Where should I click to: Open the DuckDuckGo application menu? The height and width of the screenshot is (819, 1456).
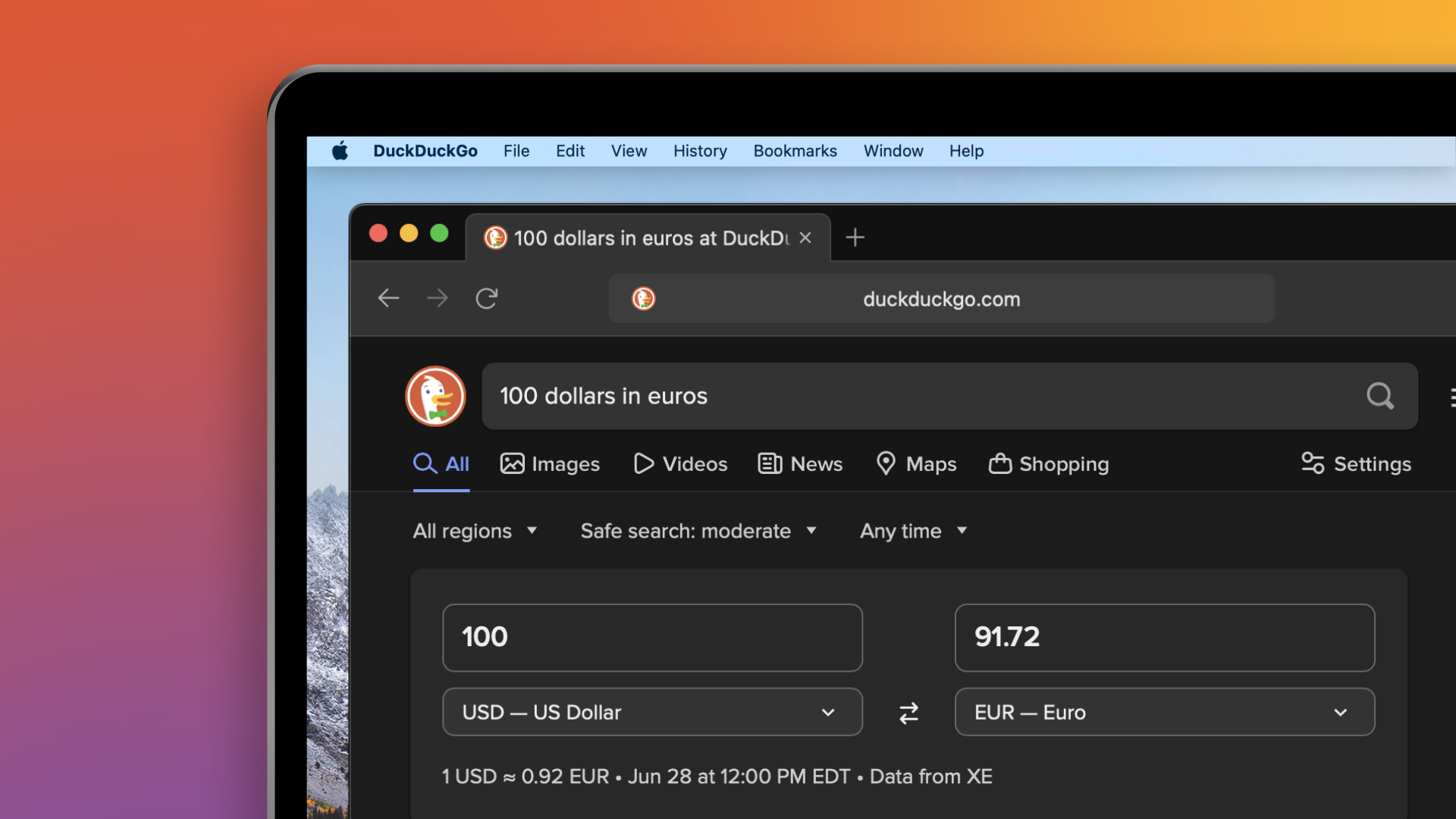(x=425, y=151)
